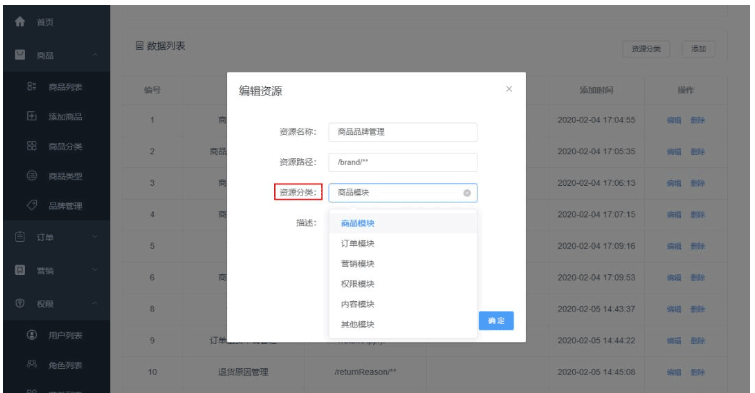The width and height of the screenshot is (755, 393).
Task: Click the 营销 icon in sidebar
Action: click(20, 270)
